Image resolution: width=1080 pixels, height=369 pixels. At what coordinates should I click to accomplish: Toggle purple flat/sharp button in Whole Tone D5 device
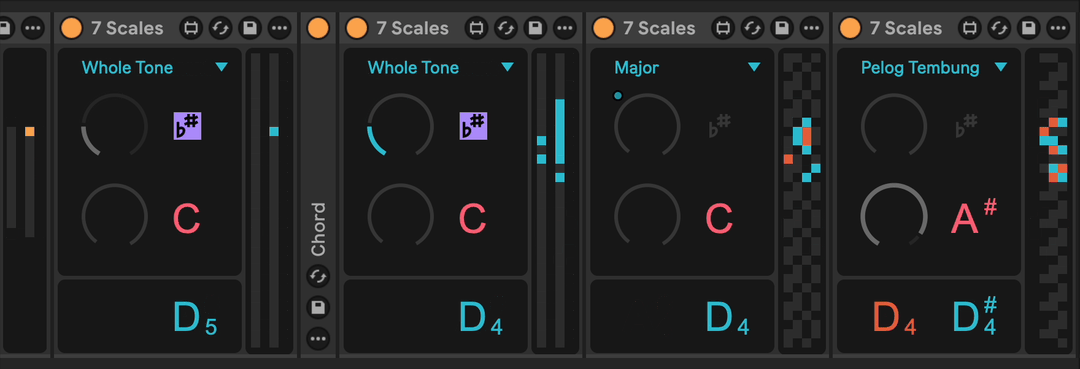pyautogui.click(x=187, y=126)
